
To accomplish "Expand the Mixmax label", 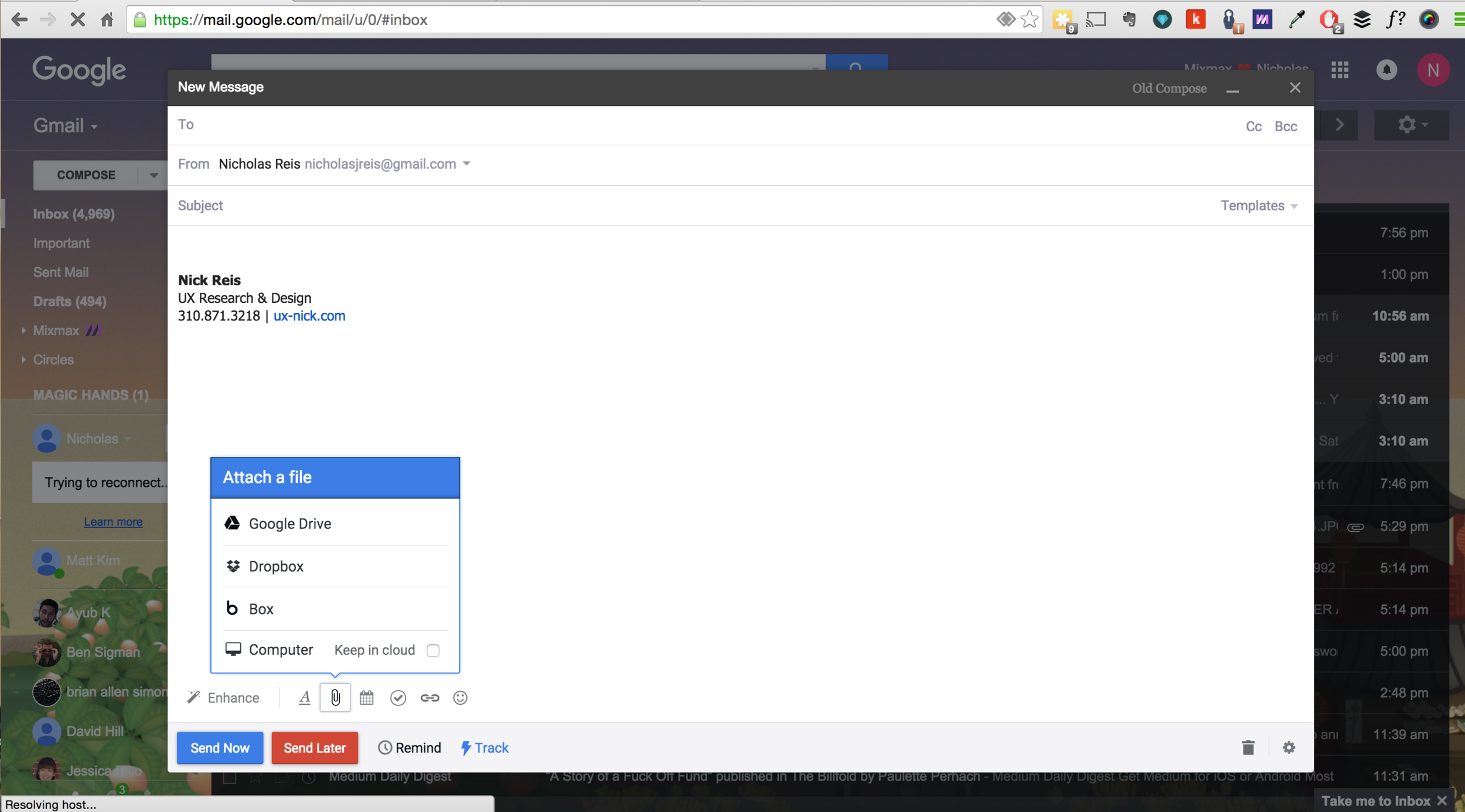I will tap(23, 330).
